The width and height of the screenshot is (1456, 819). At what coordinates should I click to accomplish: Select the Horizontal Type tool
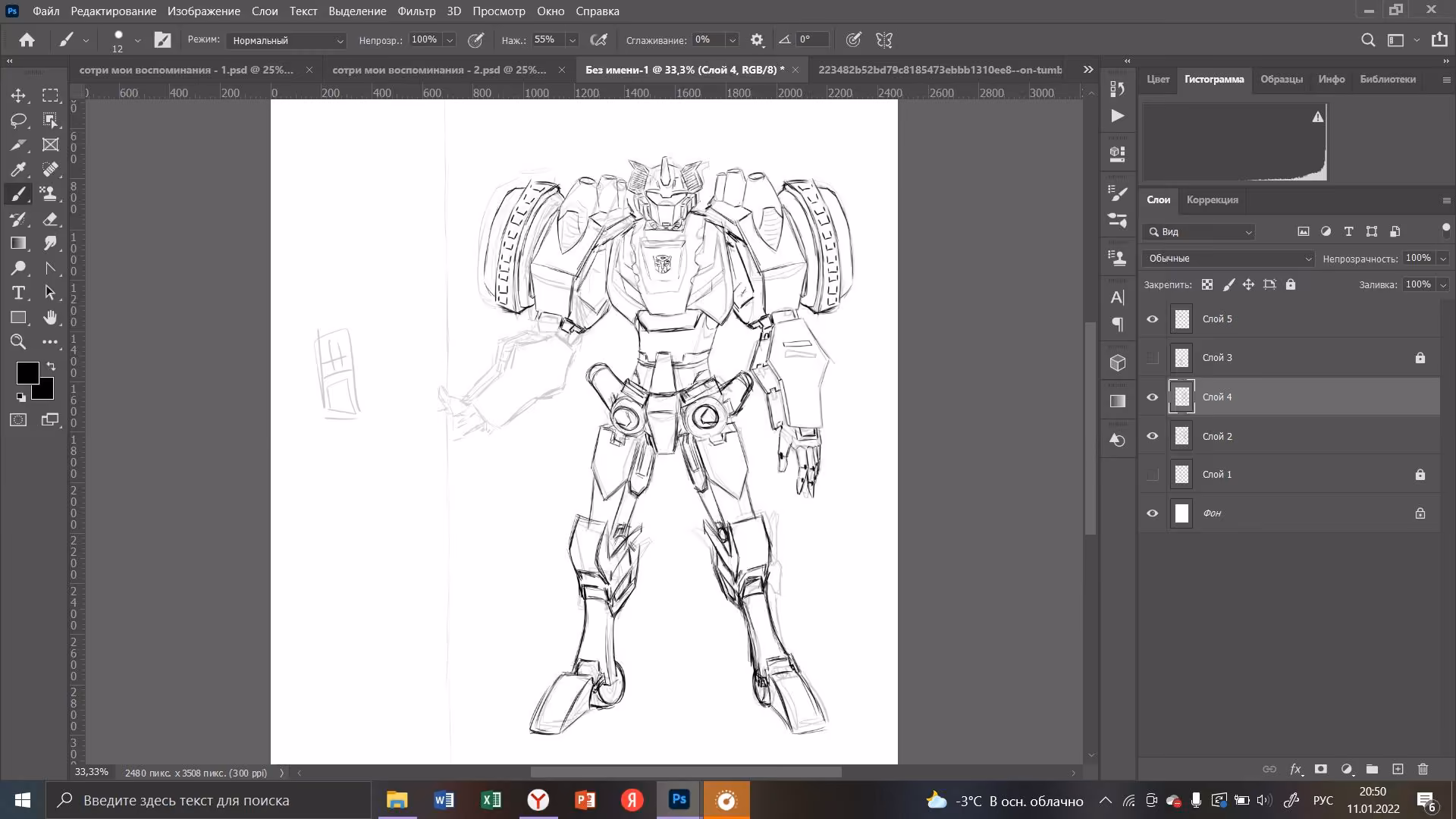point(18,293)
